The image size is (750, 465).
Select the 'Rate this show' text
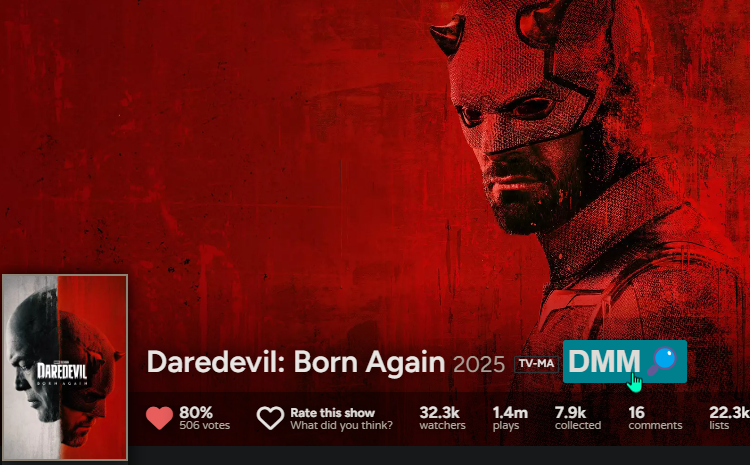332,412
